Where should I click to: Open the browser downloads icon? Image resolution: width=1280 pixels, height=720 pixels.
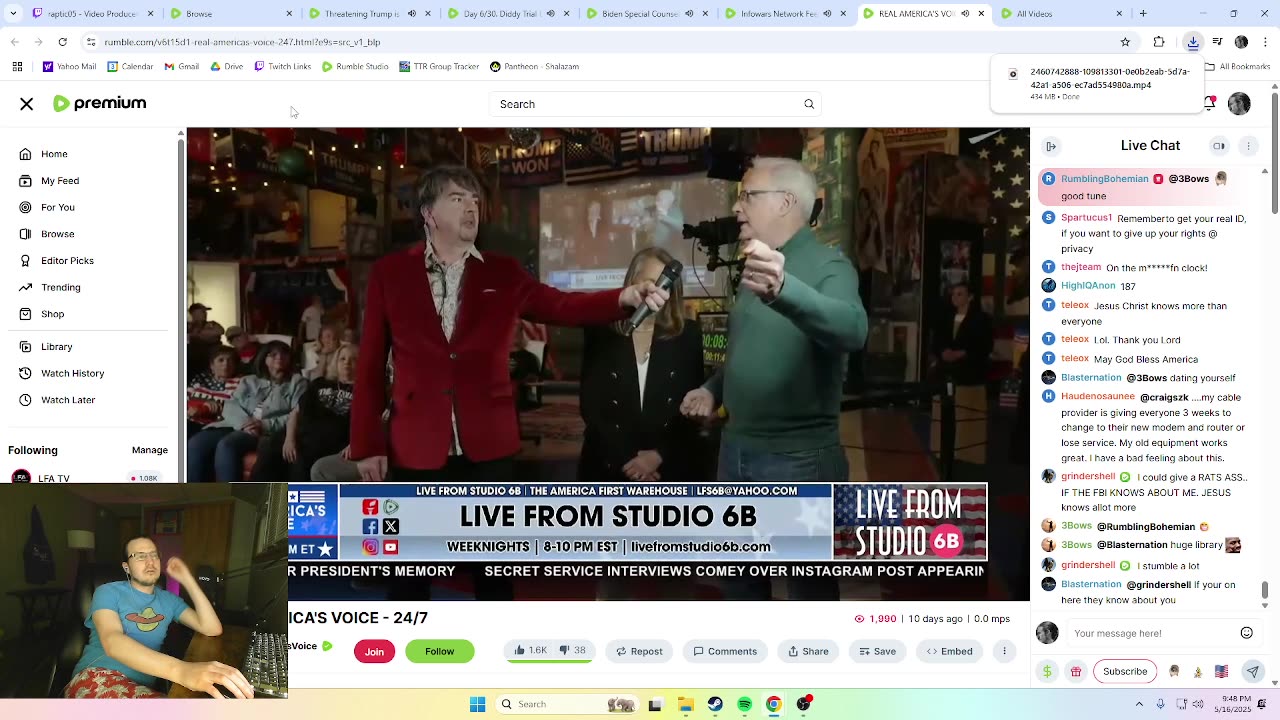click(x=1193, y=42)
